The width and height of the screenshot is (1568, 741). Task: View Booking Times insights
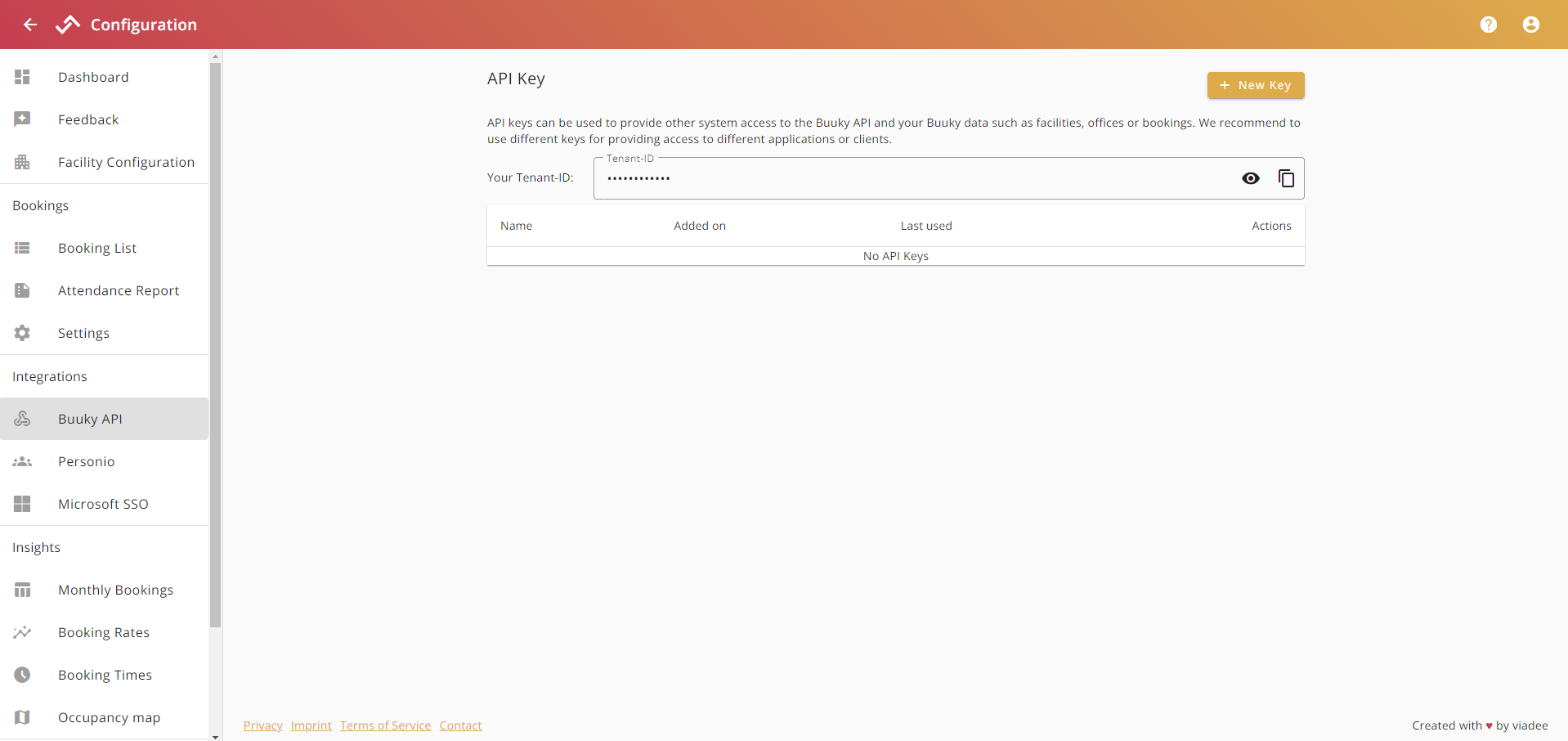click(x=105, y=675)
